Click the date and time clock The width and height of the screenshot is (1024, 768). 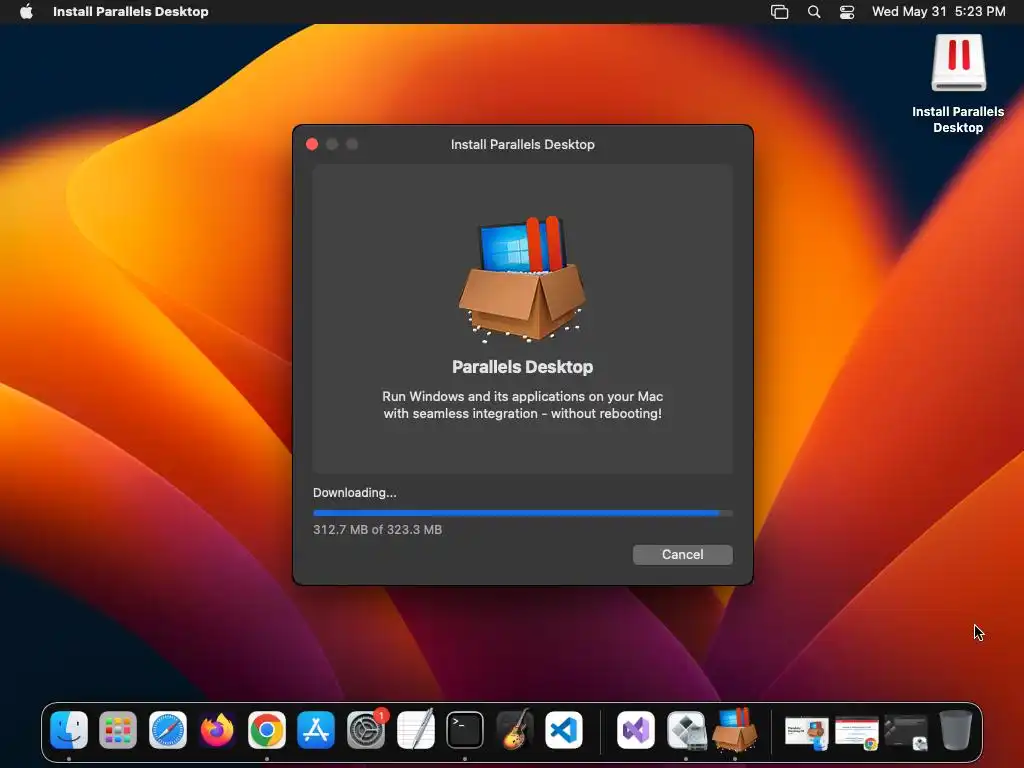938,11
